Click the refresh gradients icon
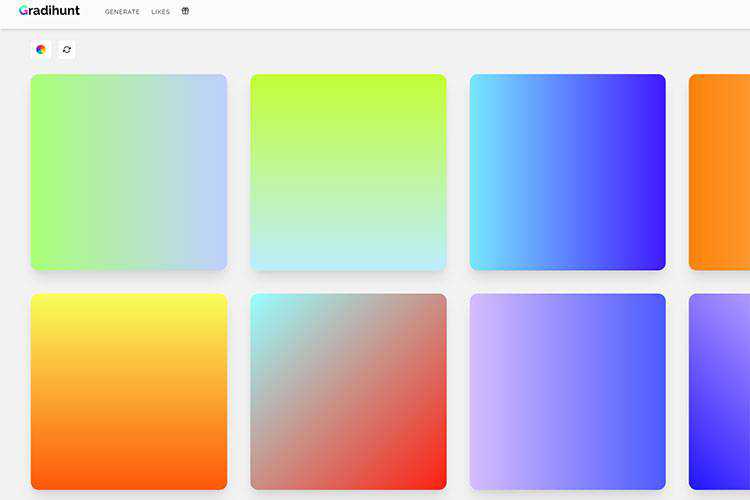Viewport: 750px width, 500px height. (x=67, y=49)
